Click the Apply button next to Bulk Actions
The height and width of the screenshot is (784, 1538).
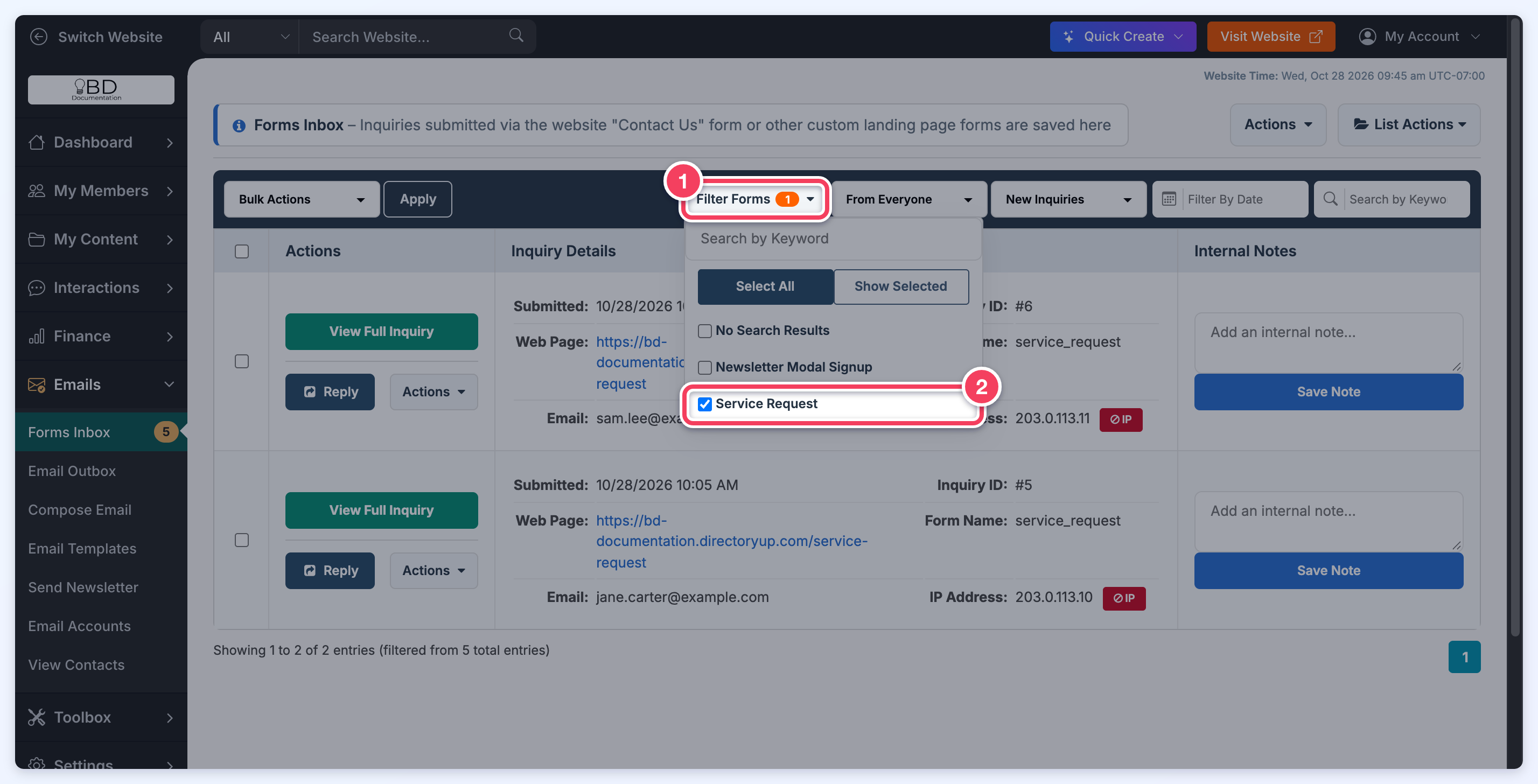point(417,199)
